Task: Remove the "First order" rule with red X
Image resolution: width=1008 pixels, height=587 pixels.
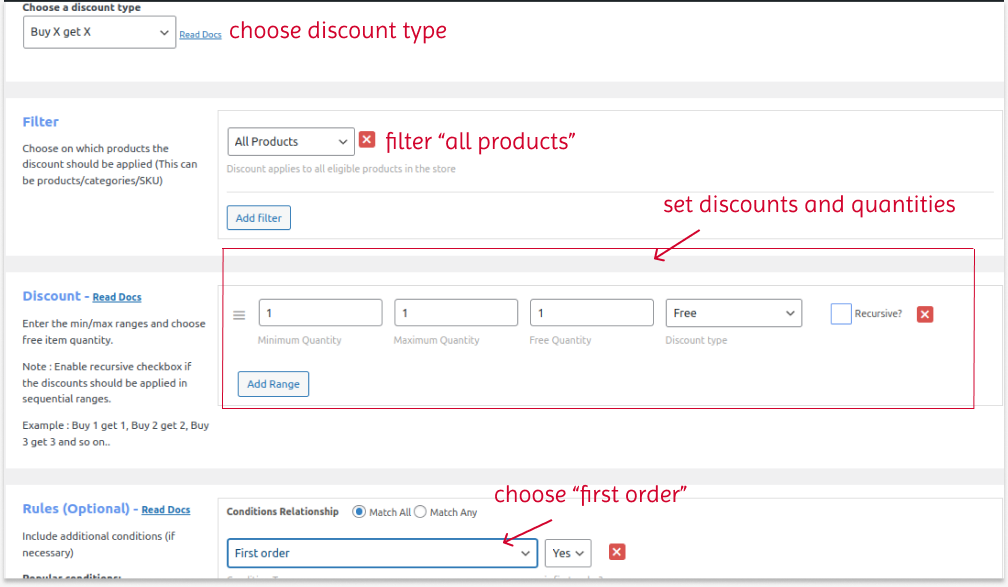Action: (x=617, y=552)
